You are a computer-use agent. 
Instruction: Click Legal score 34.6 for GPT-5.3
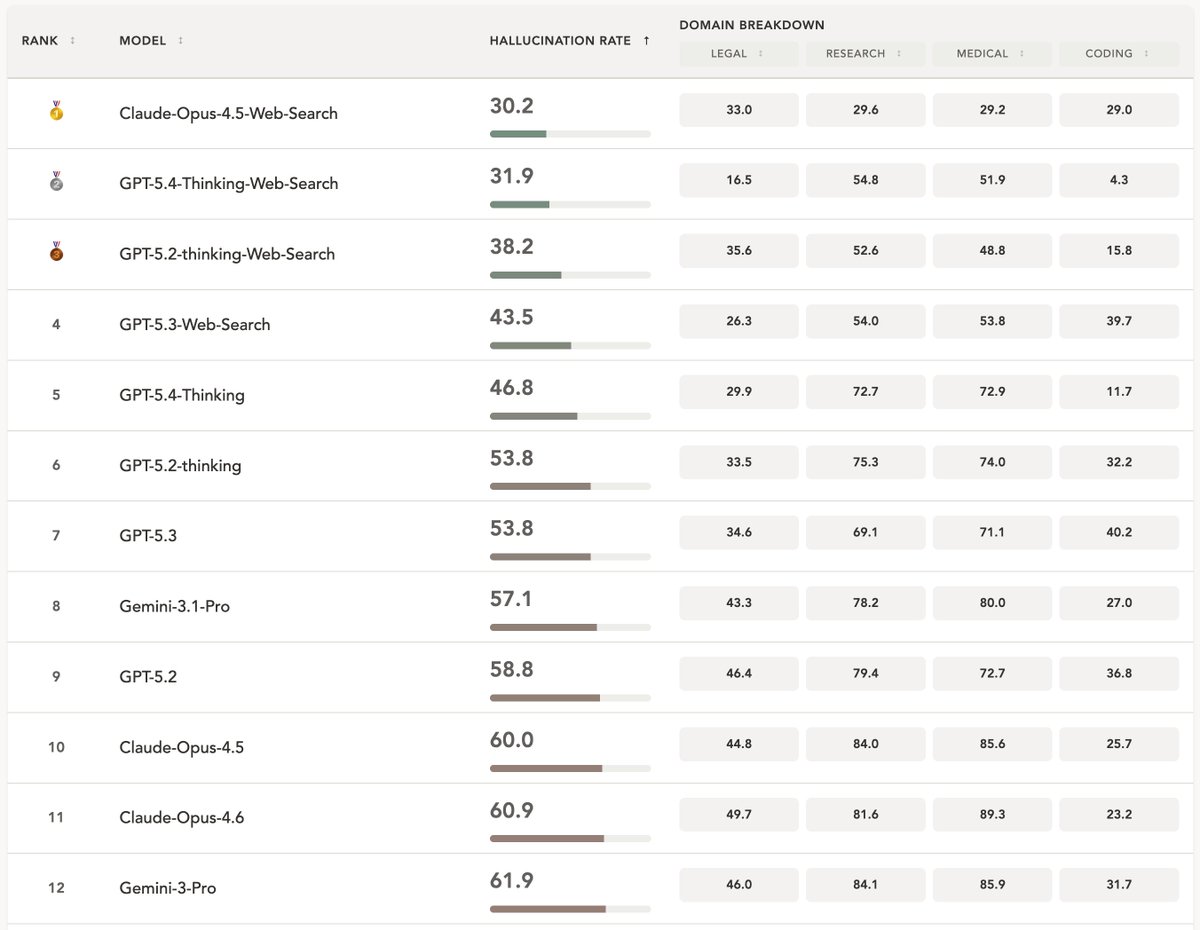coord(739,533)
